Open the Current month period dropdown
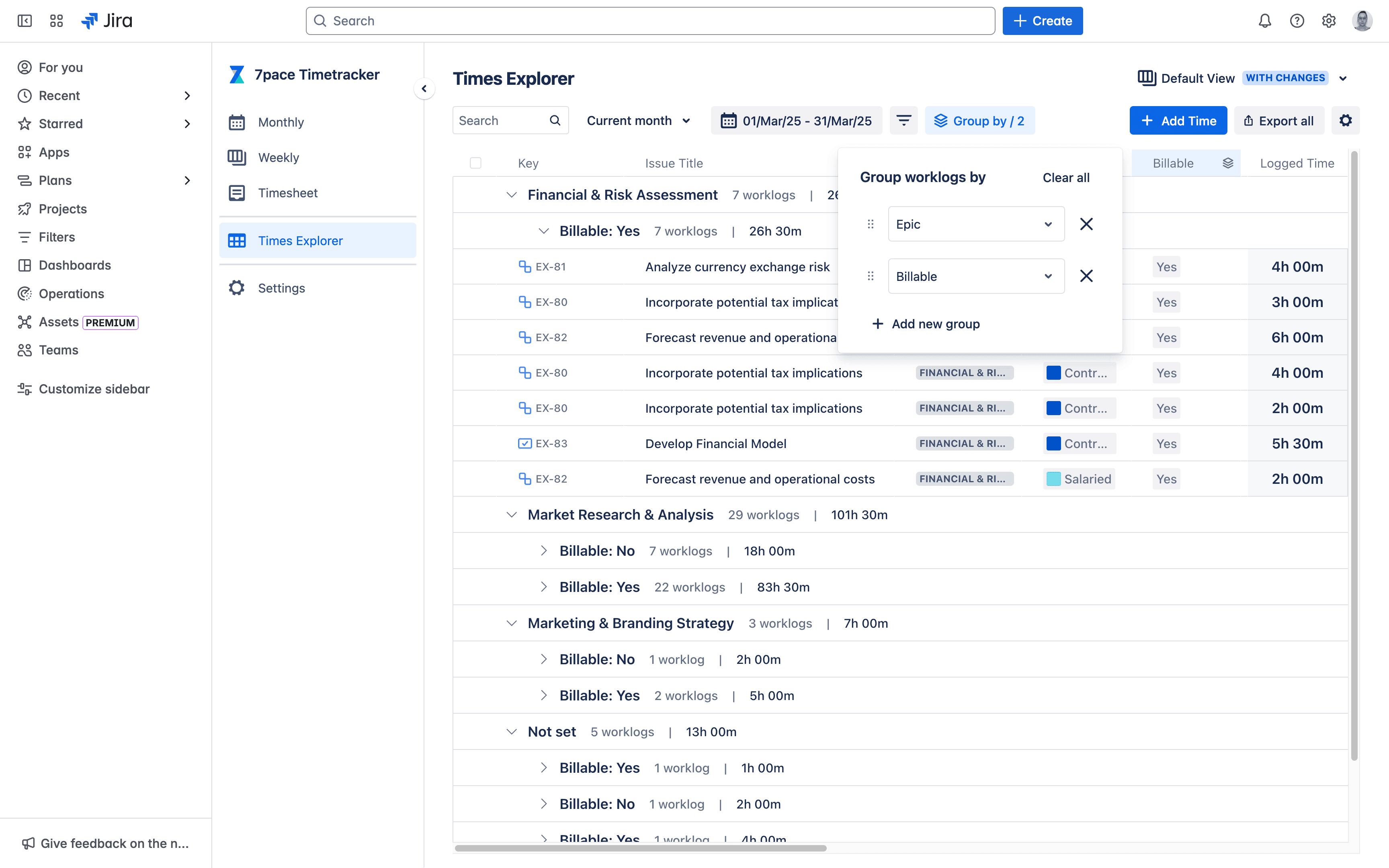This screenshot has width=1389, height=868. 638,121
